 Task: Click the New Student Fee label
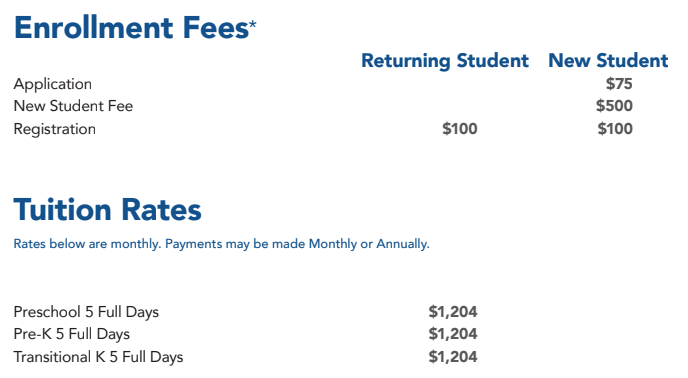tap(73, 106)
